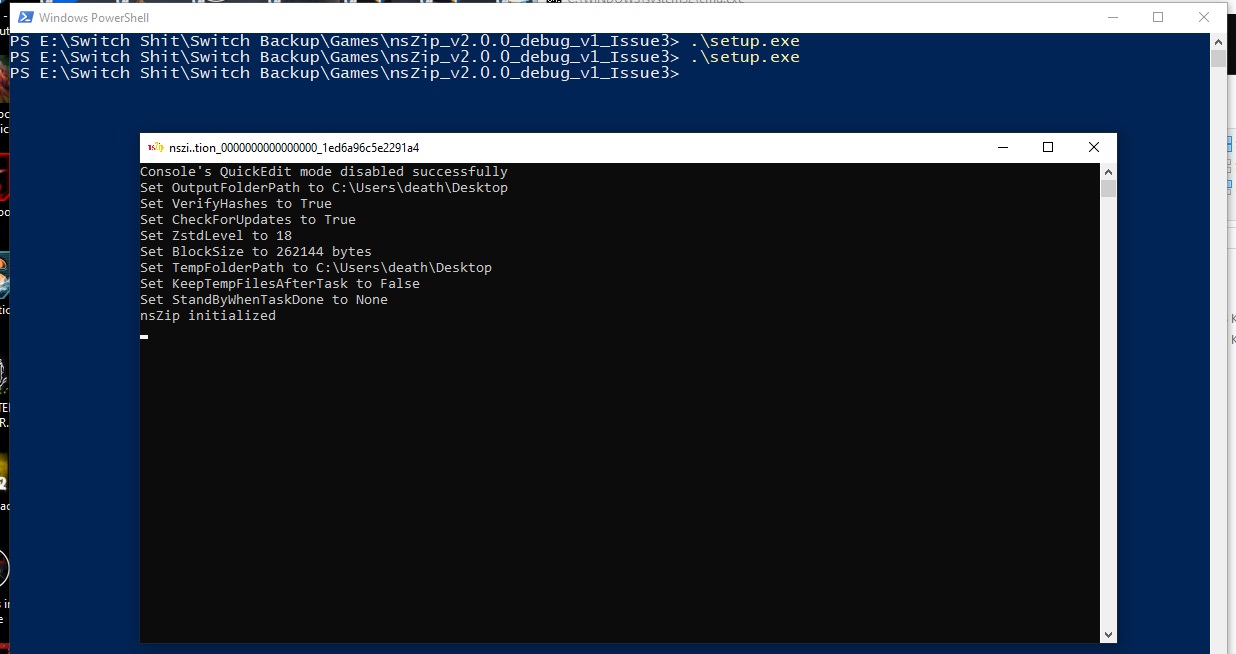Click the blinking cursor in nsZip console
The width and height of the screenshot is (1236, 654).
tap(144, 337)
